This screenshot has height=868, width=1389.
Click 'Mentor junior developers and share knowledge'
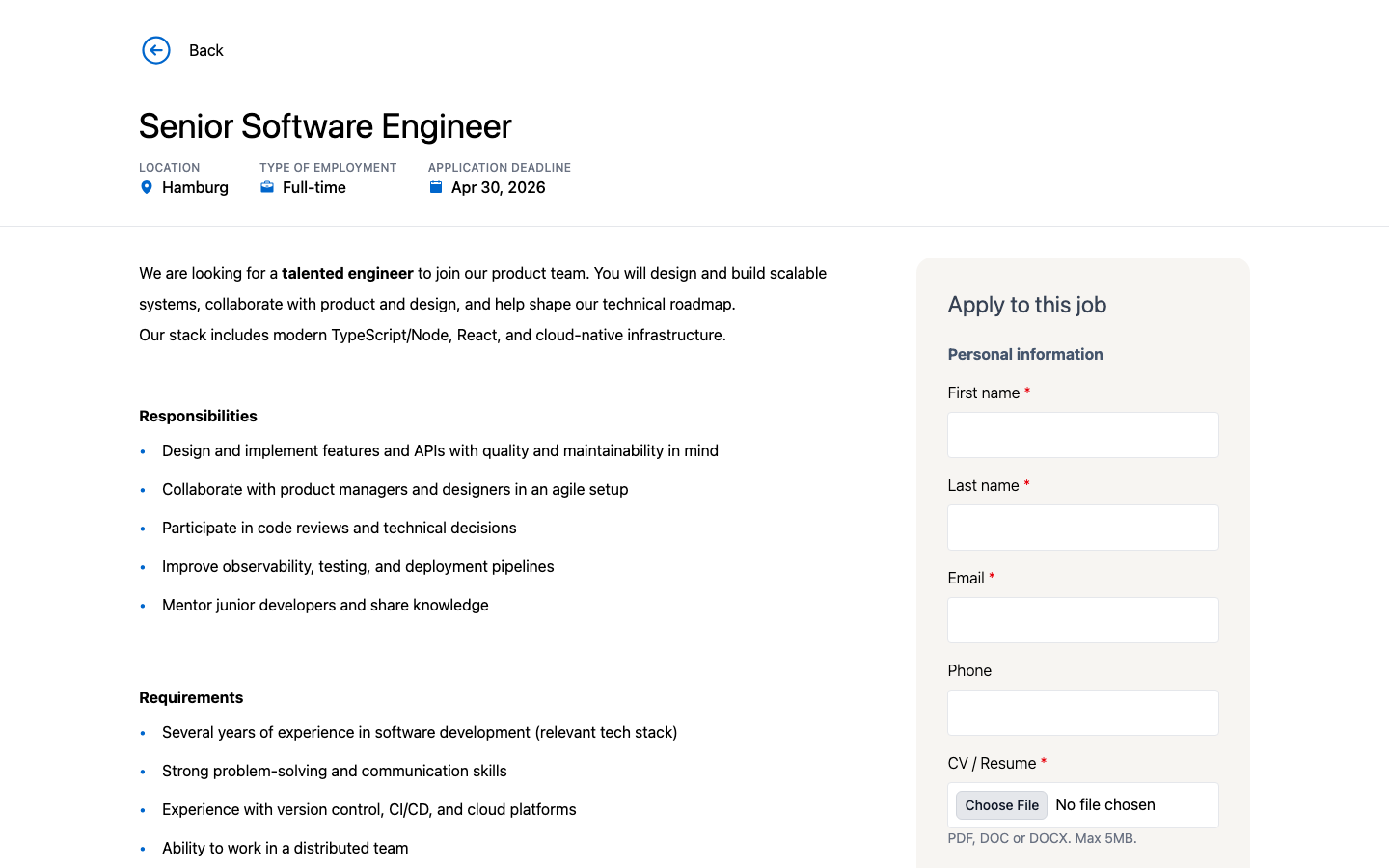325,605
